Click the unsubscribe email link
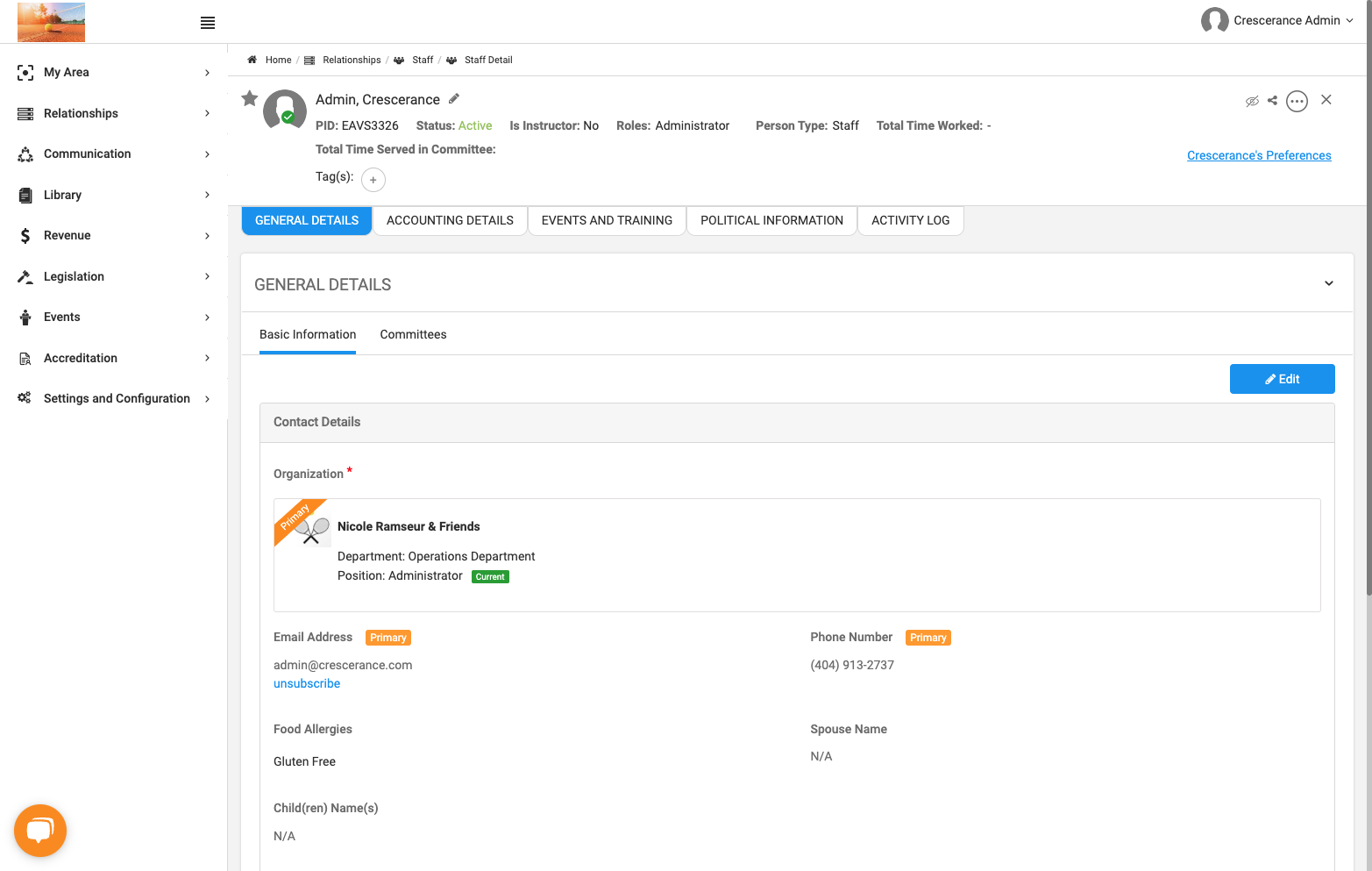 point(307,683)
